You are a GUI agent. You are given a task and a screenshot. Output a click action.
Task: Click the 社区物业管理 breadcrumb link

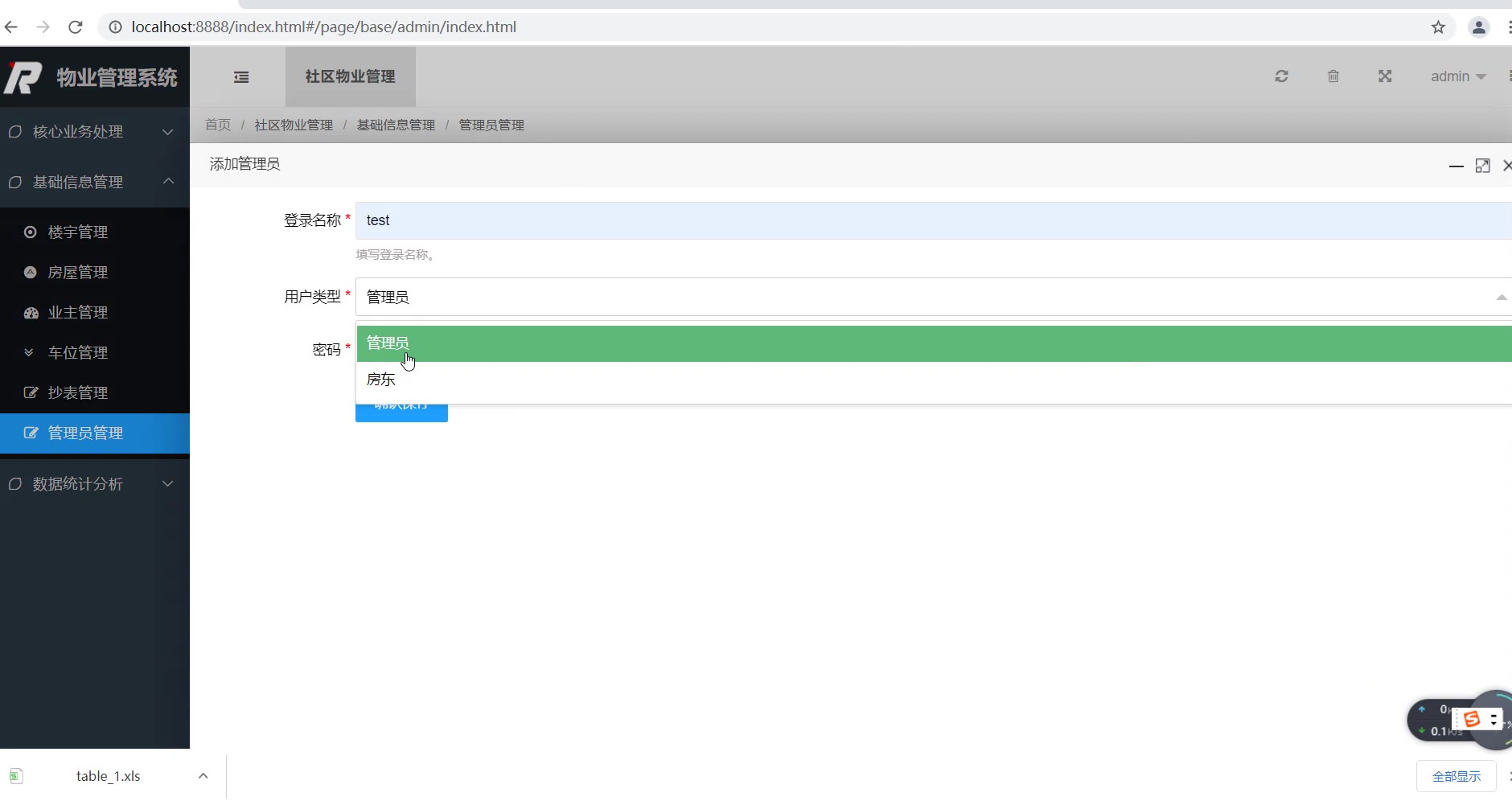pos(294,125)
